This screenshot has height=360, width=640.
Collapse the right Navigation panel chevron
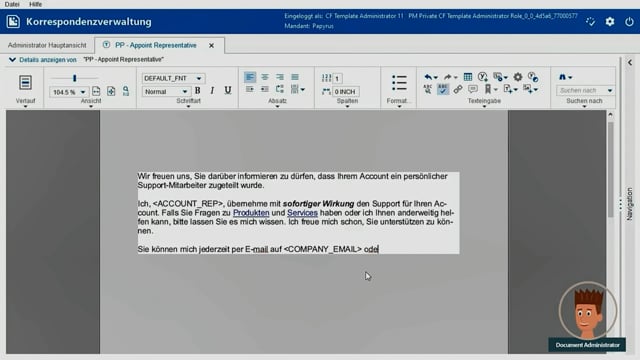[x=630, y=62]
